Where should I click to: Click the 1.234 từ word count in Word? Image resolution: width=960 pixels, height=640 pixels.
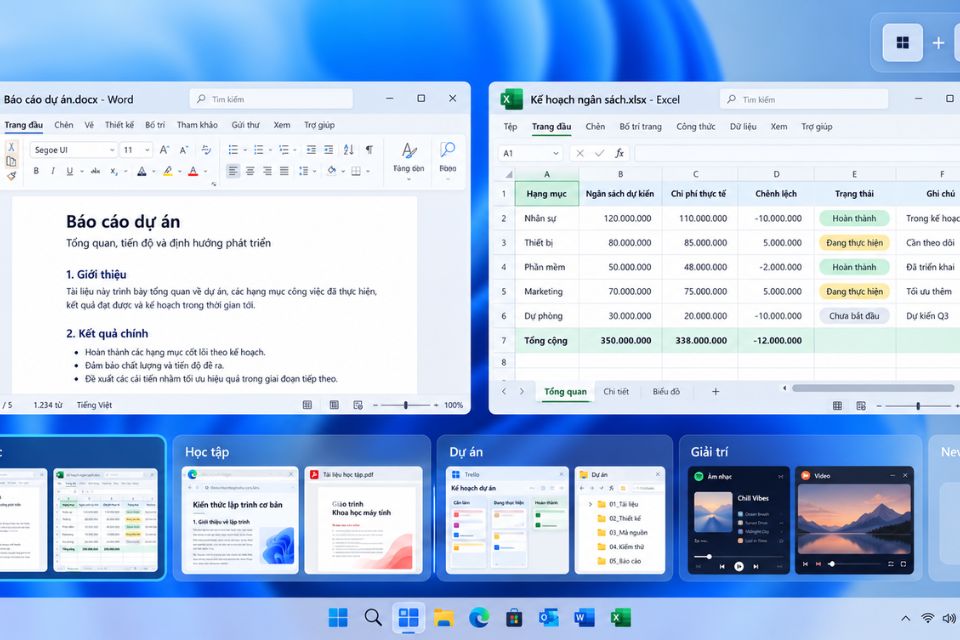(48, 405)
